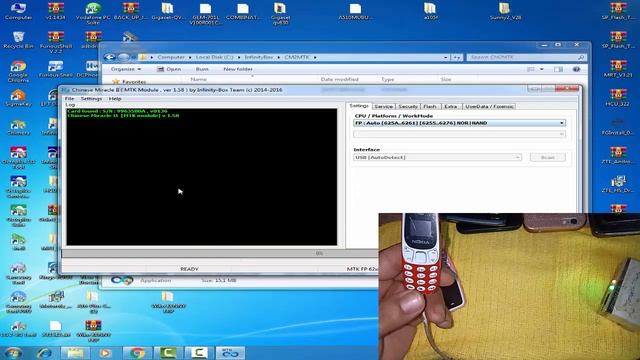
Task: Open the File menu in Chinese Miracle
Action: click(x=69, y=99)
